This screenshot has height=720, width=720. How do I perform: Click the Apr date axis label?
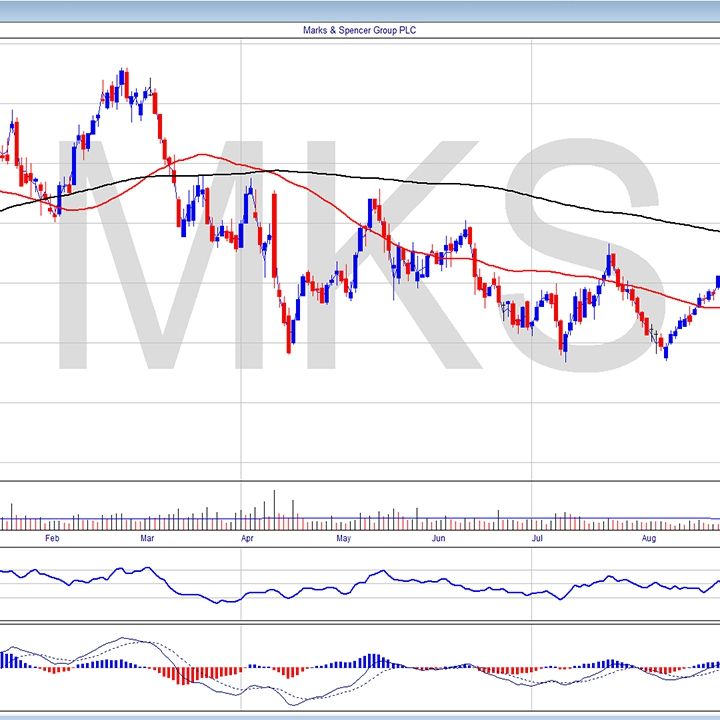[x=246, y=538]
